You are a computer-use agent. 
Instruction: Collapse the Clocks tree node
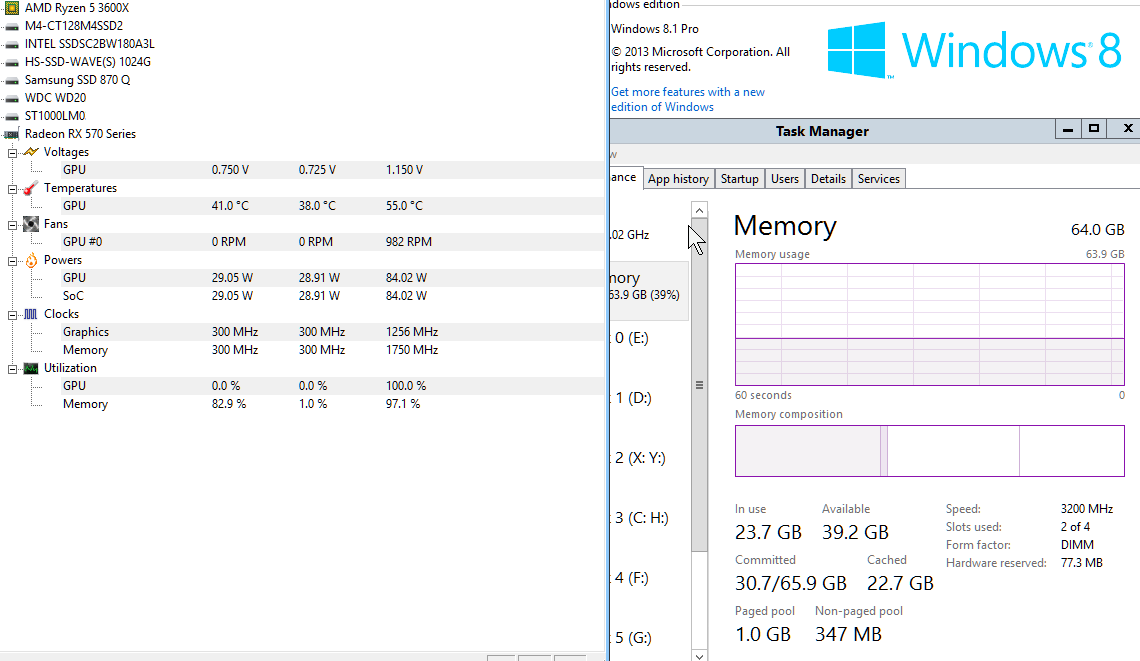pos(12,315)
